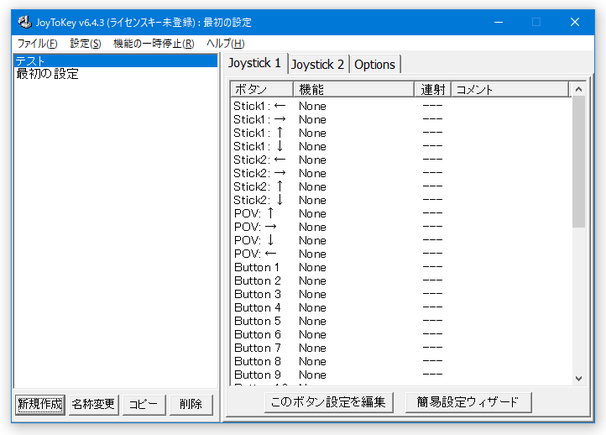Viewport: 606px width, 435px height.
Task: Click the JoyToKey app icon in title bar
Action: [25, 22]
